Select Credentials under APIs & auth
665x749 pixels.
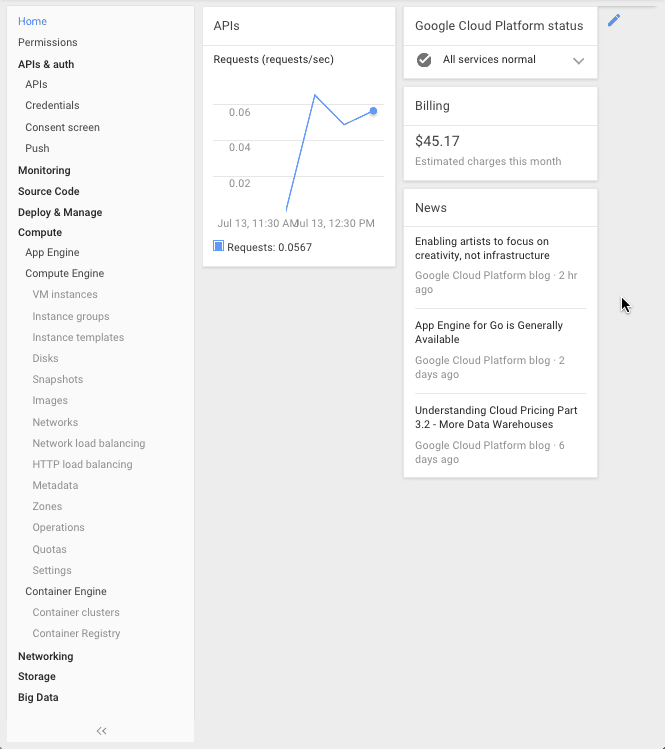[x=52, y=105]
